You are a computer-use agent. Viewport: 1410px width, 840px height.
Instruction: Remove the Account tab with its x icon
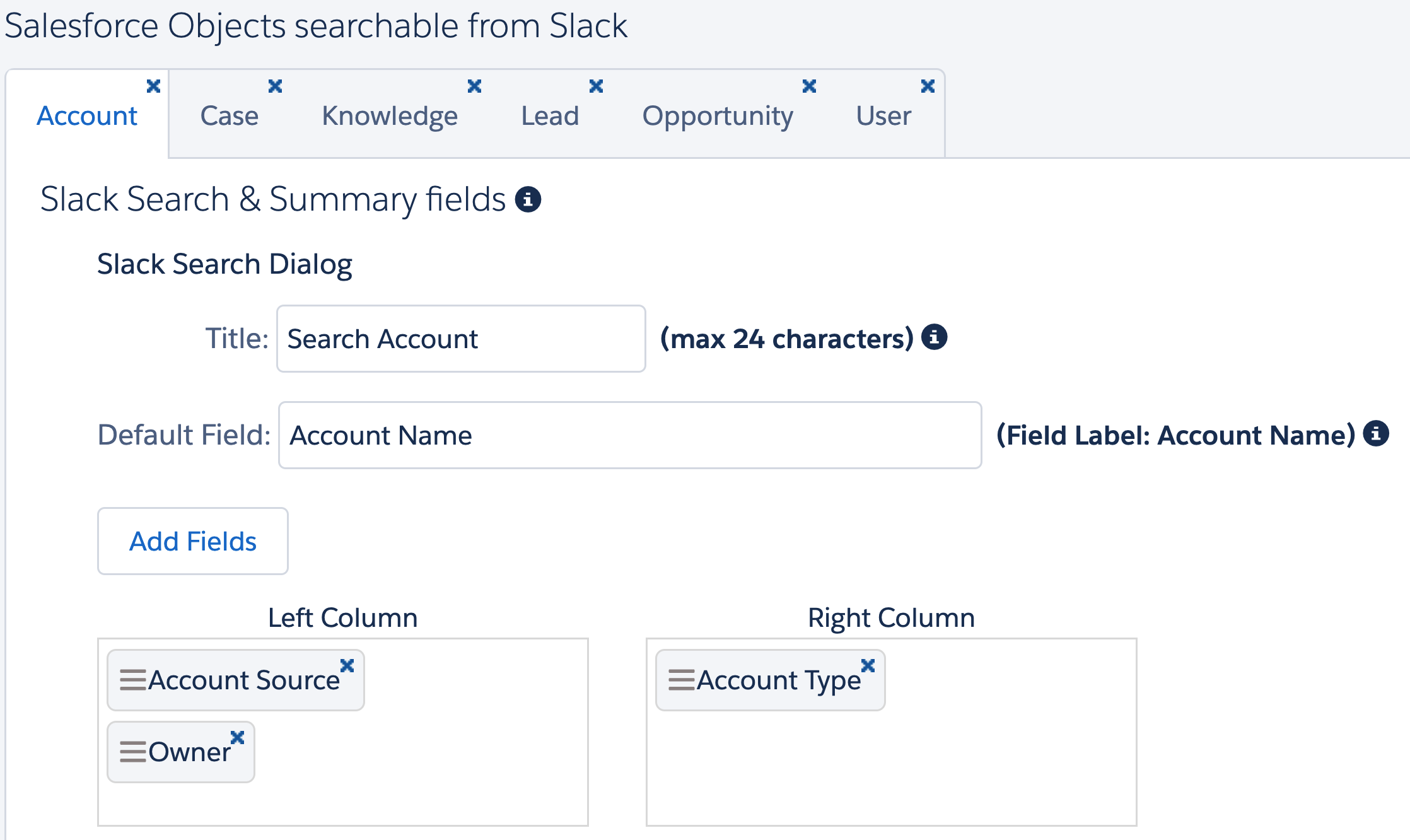pos(153,86)
